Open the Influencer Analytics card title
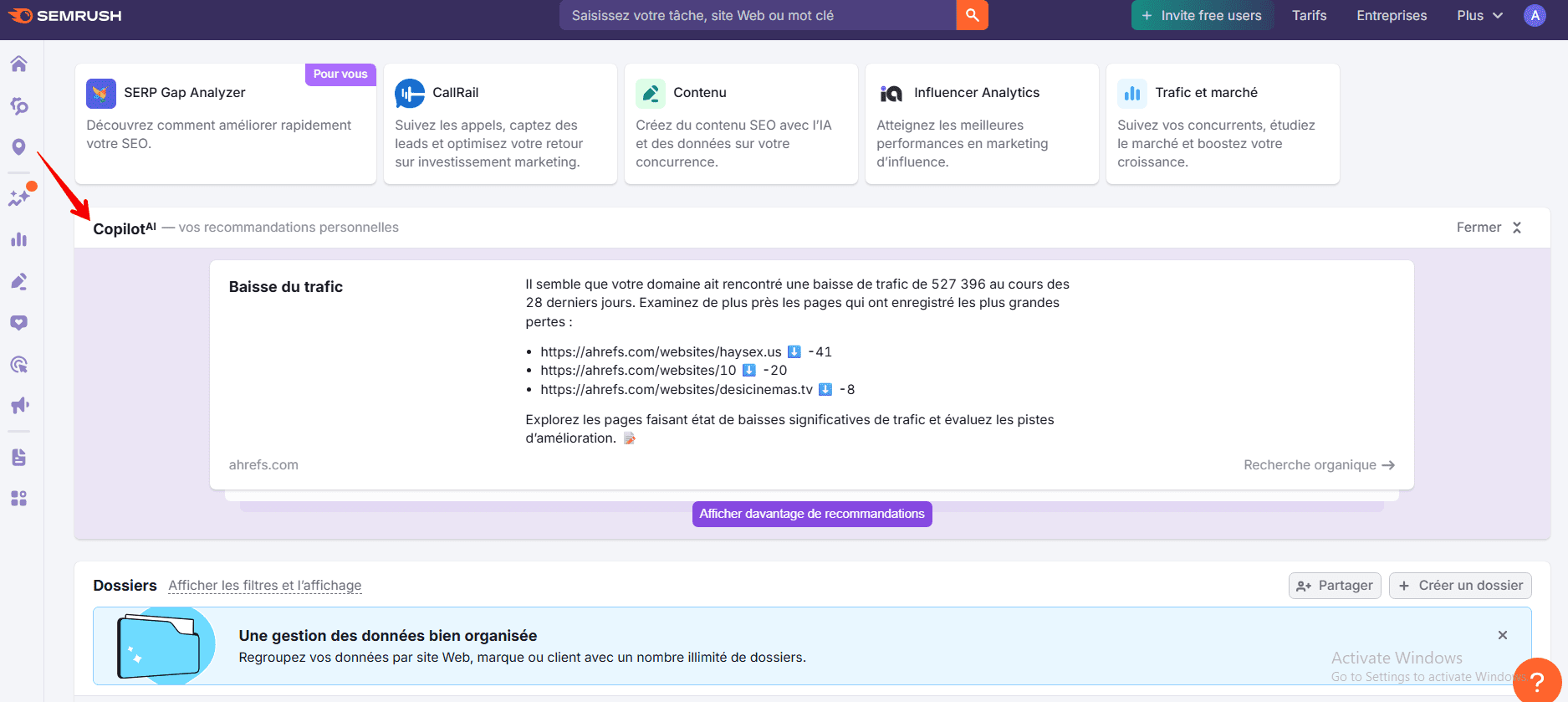The width and height of the screenshot is (1568, 702). (x=977, y=93)
